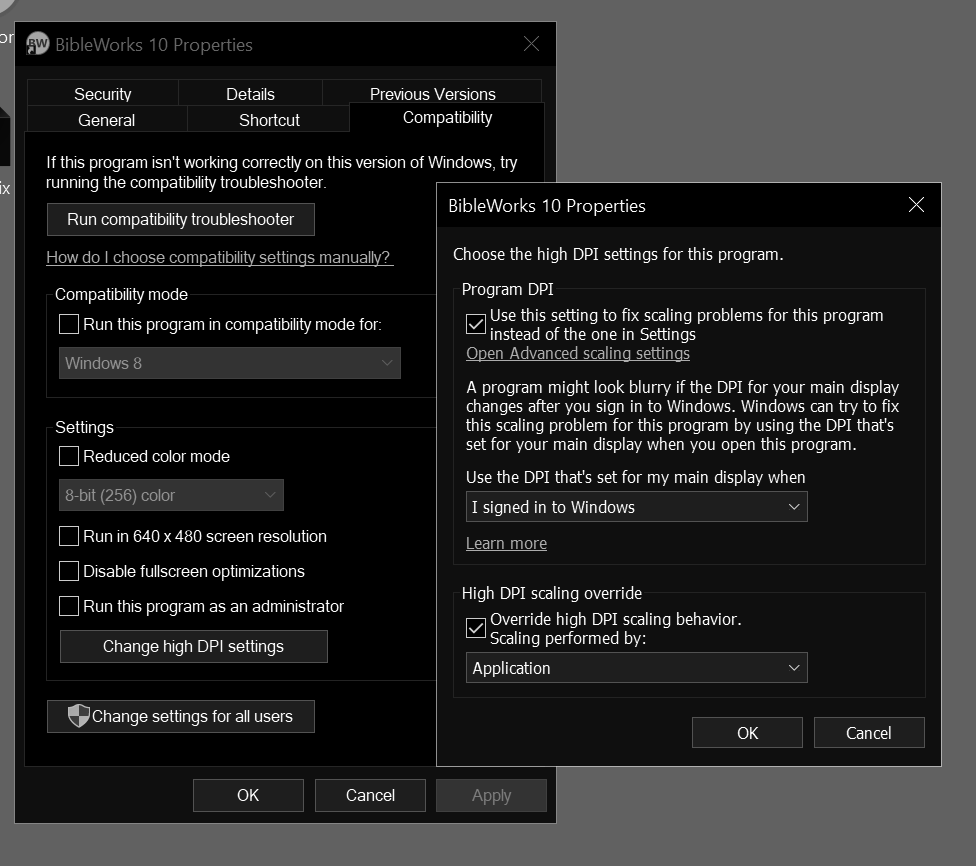Viewport: 976px width, 866px height.
Task: Open Advanced scaling settings link
Action: (x=578, y=353)
